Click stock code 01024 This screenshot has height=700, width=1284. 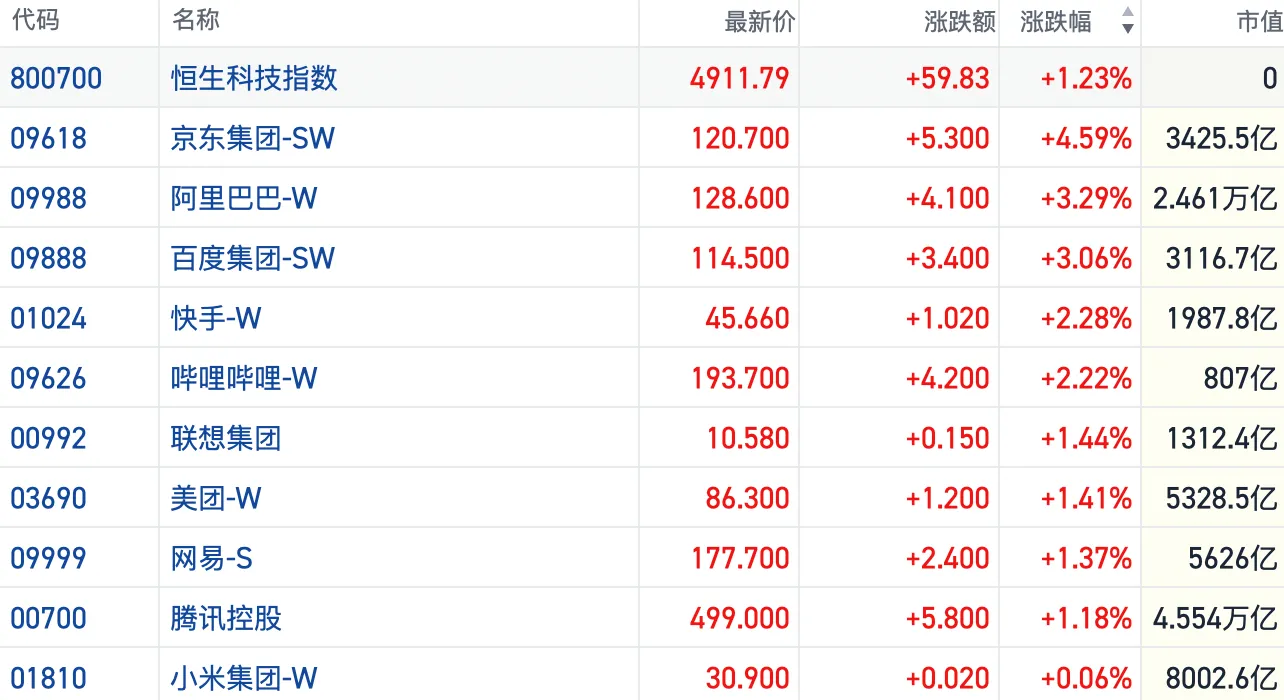click(x=48, y=318)
